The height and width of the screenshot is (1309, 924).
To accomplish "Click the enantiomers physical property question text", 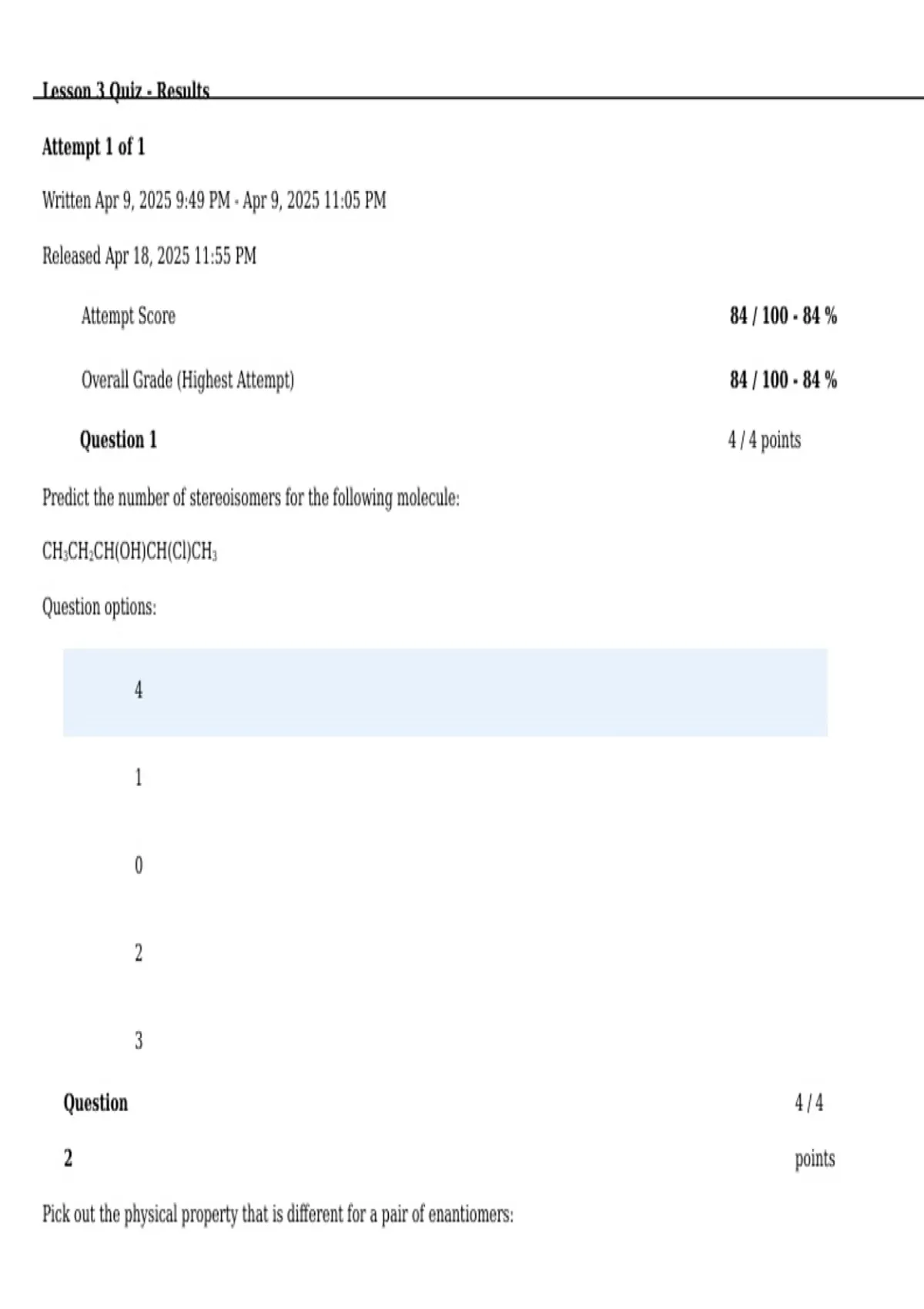I will point(278,1215).
